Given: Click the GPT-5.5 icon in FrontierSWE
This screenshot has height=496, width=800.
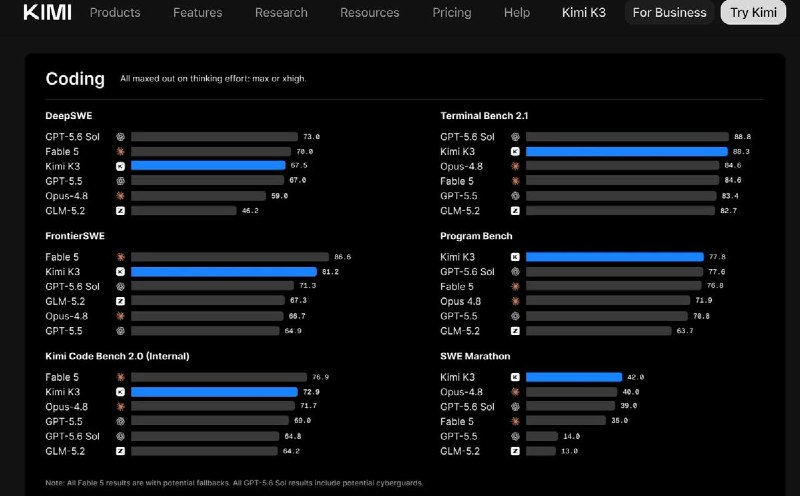Looking at the screenshot, I should (x=120, y=331).
